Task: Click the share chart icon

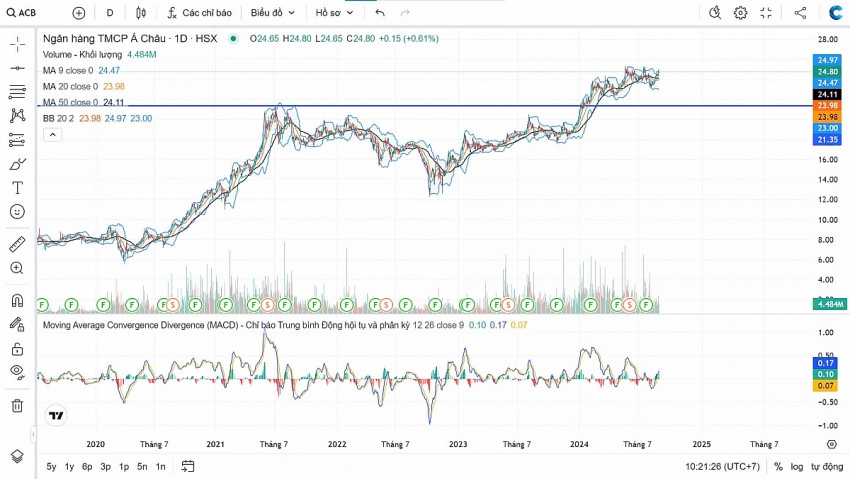Action: coord(800,13)
